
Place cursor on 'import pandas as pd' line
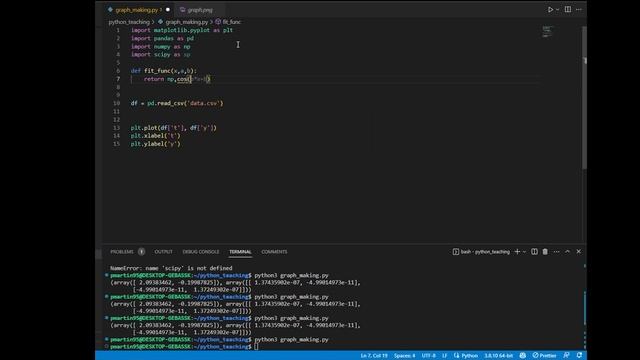pos(162,38)
